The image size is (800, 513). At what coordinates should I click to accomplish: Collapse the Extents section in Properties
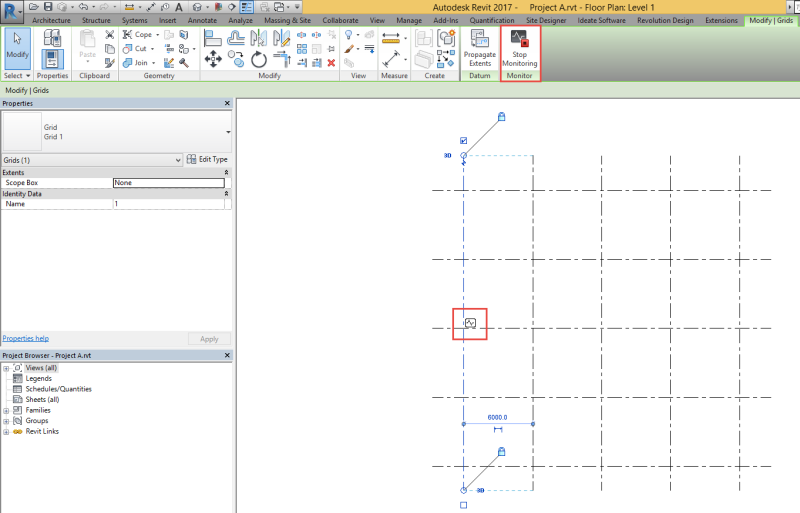click(x=227, y=173)
